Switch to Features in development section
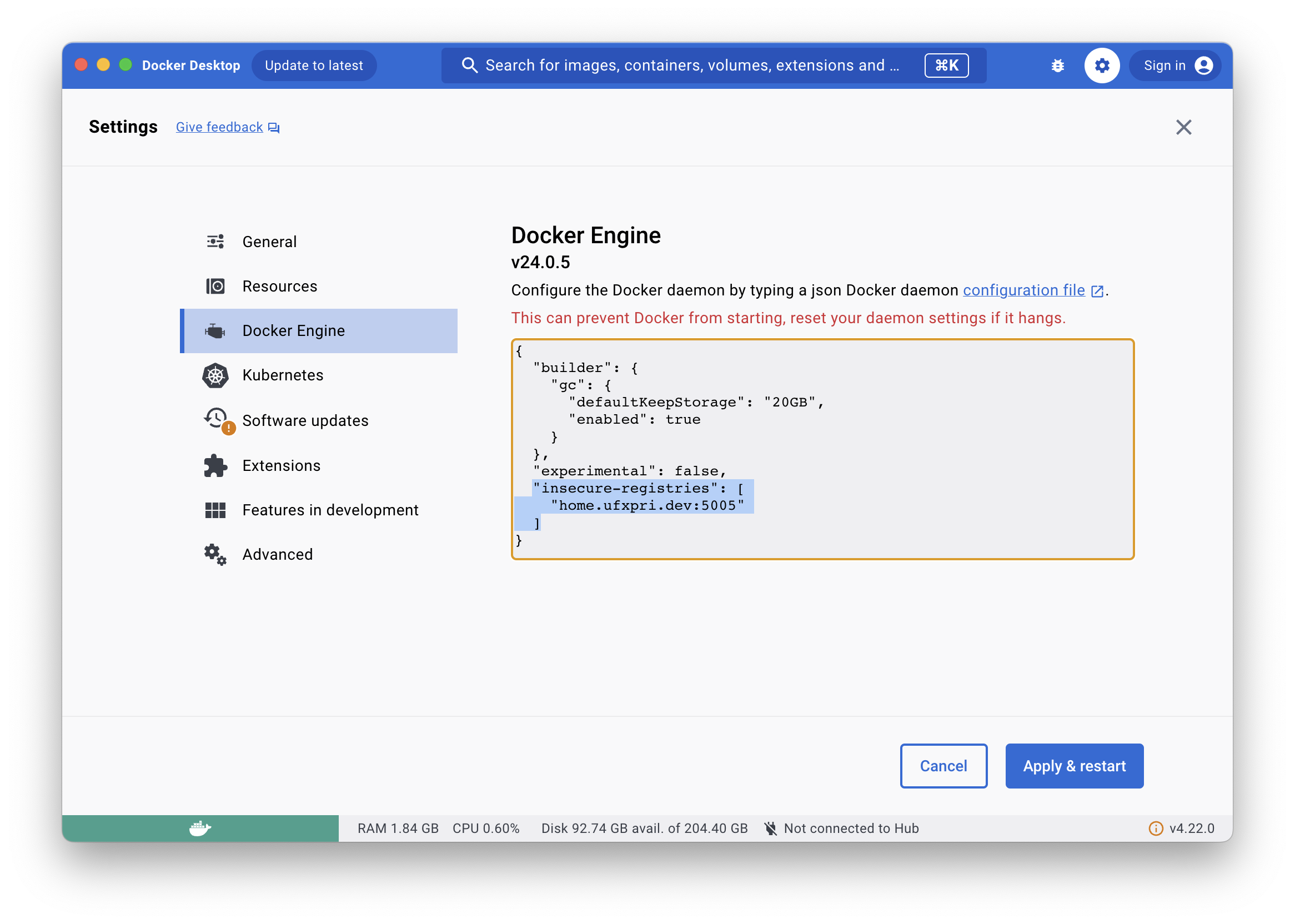 [330, 510]
